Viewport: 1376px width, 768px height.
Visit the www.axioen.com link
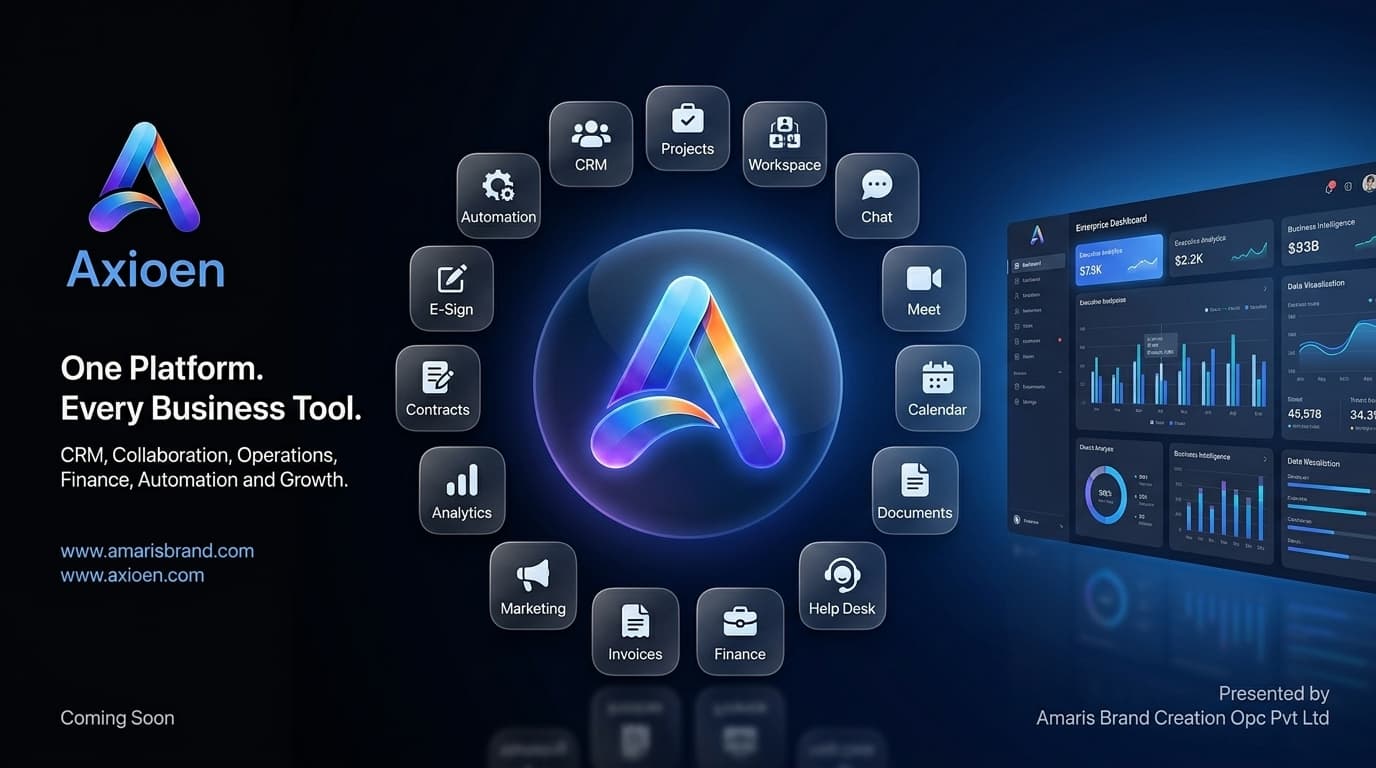(132, 575)
